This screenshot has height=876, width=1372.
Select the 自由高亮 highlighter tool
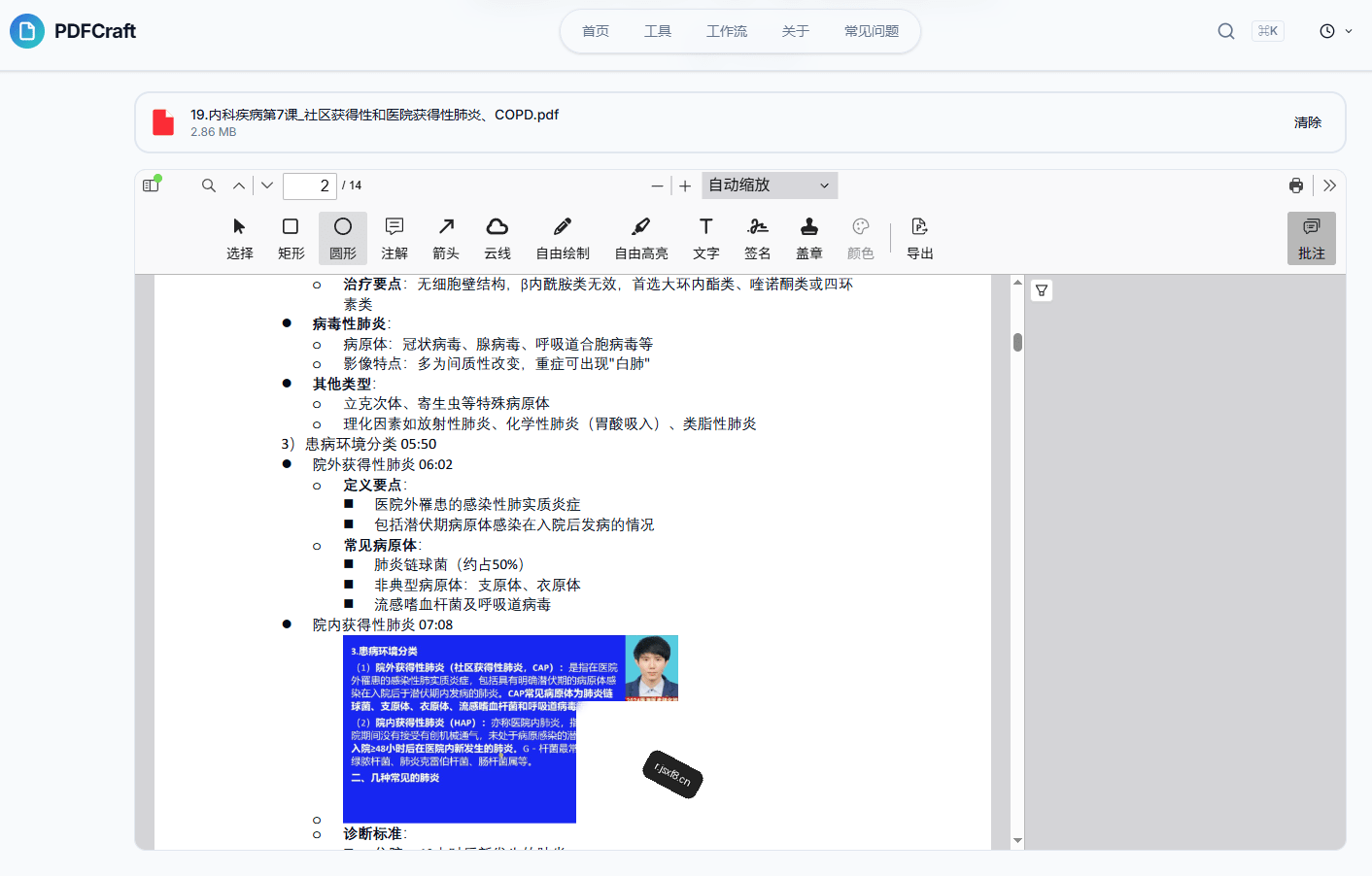(x=641, y=239)
